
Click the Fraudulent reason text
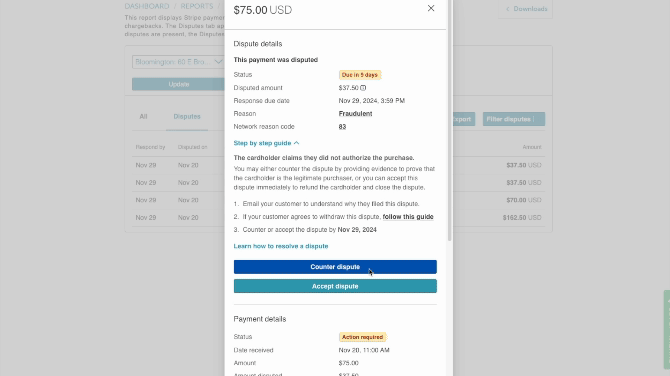coord(356,114)
